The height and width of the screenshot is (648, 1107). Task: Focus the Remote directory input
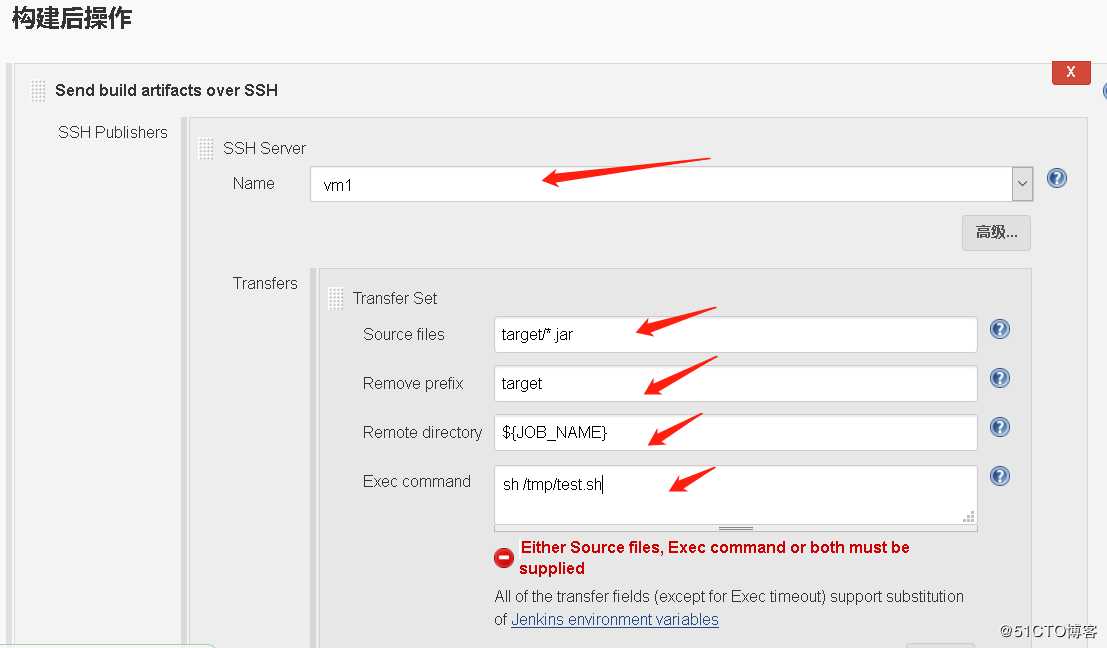[x=736, y=432]
